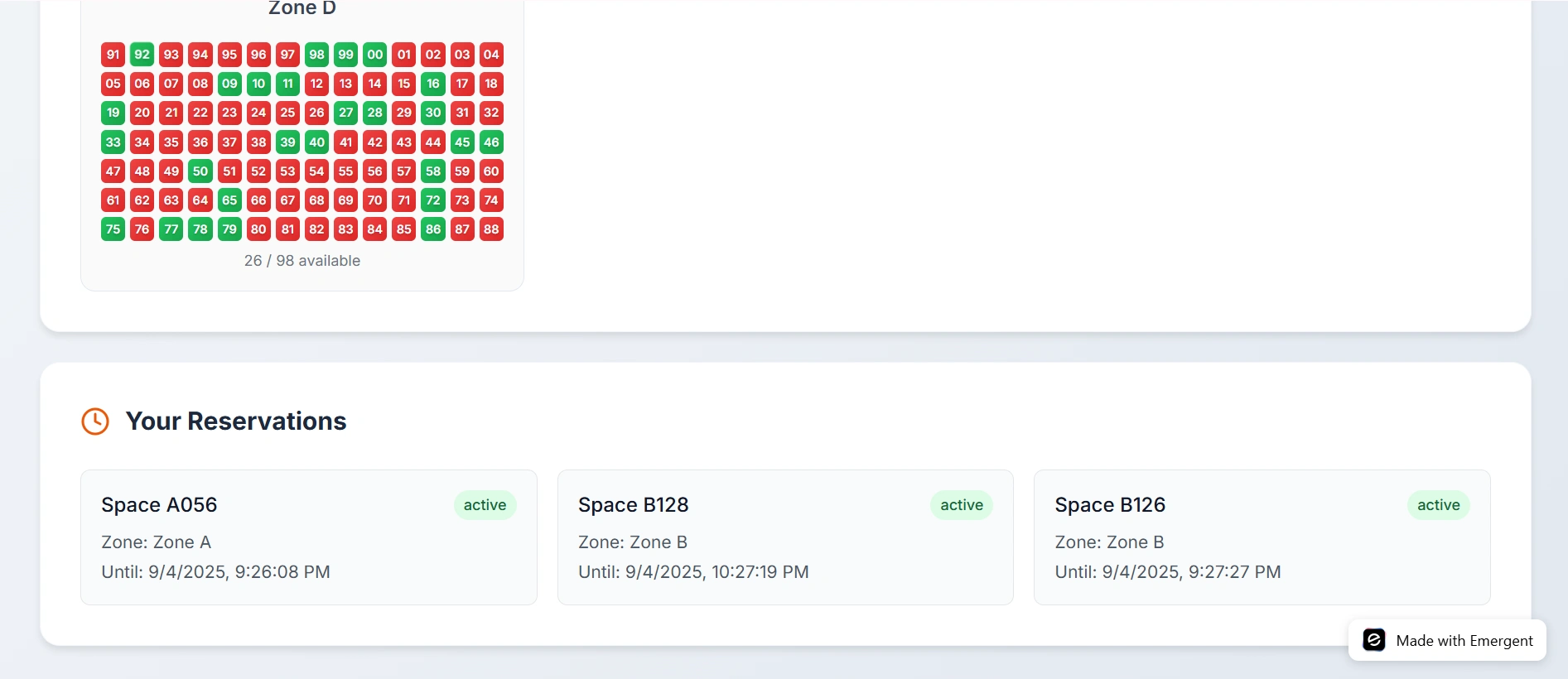Image resolution: width=1568 pixels, height=679 pixels.
Task: Choose available parking space 16
Action: [433, 84]
